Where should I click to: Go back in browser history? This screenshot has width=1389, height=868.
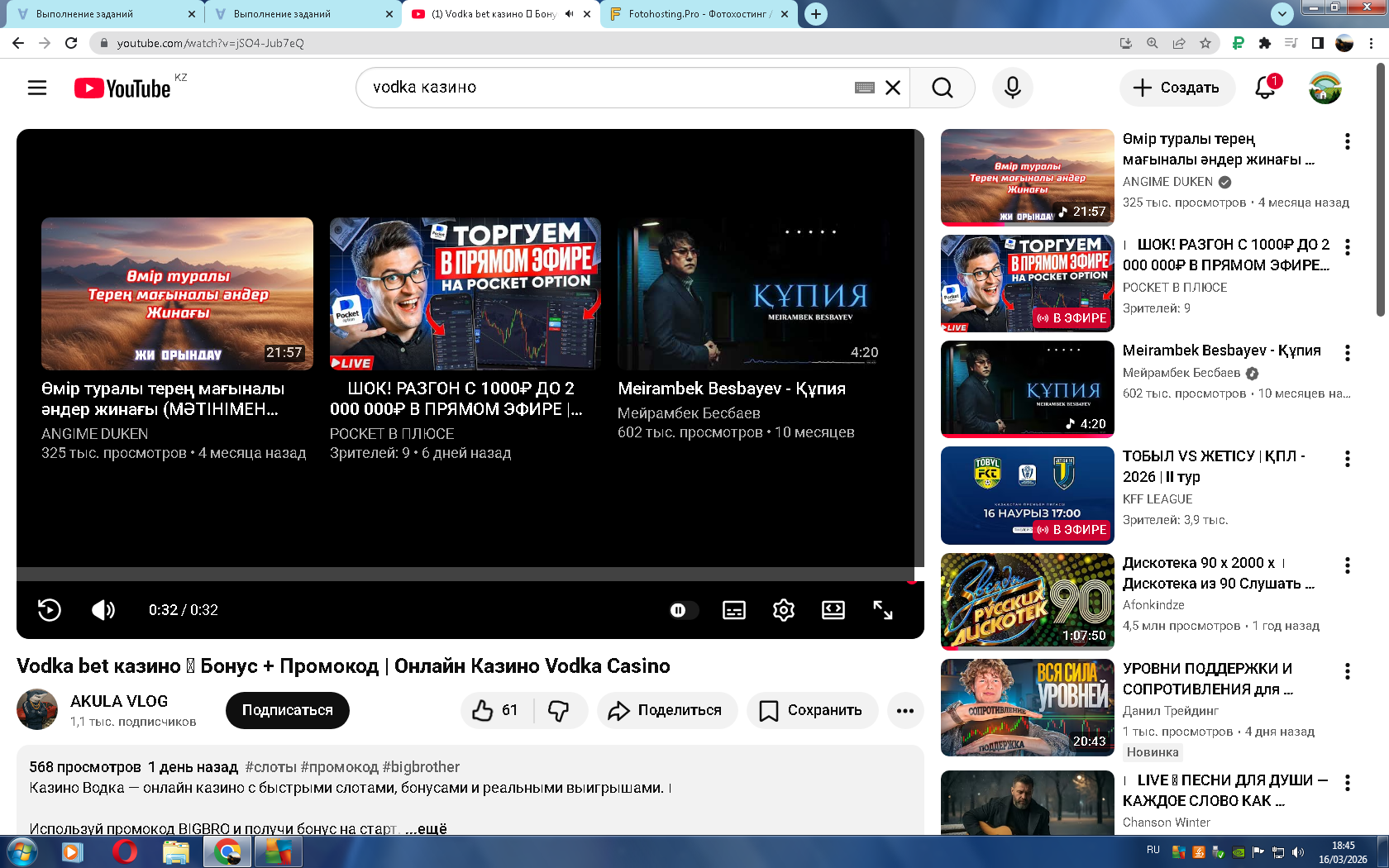[18, 43]
